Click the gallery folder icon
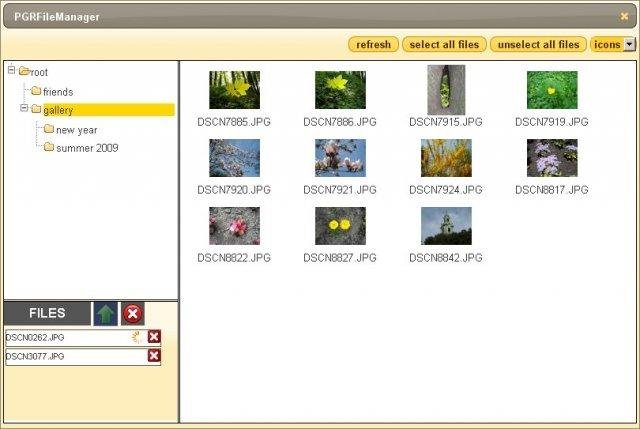Image resolution: width=640 pixels, height=429 pixels. point(36,109)
